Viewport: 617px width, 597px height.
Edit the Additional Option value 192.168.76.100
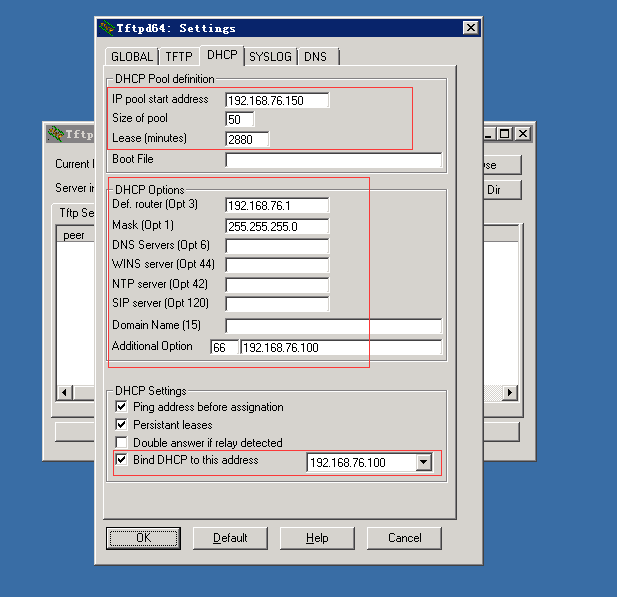[341, 347]
